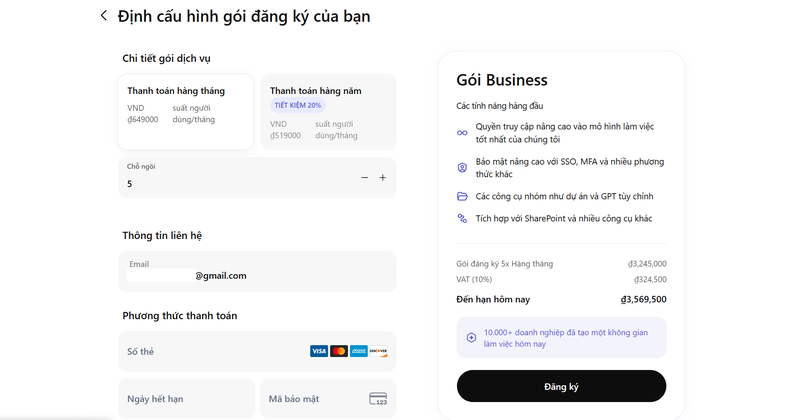Click 'Gói đăng ký 5x Hàng tháng' line
800x420 pixels.
point(505,264)
